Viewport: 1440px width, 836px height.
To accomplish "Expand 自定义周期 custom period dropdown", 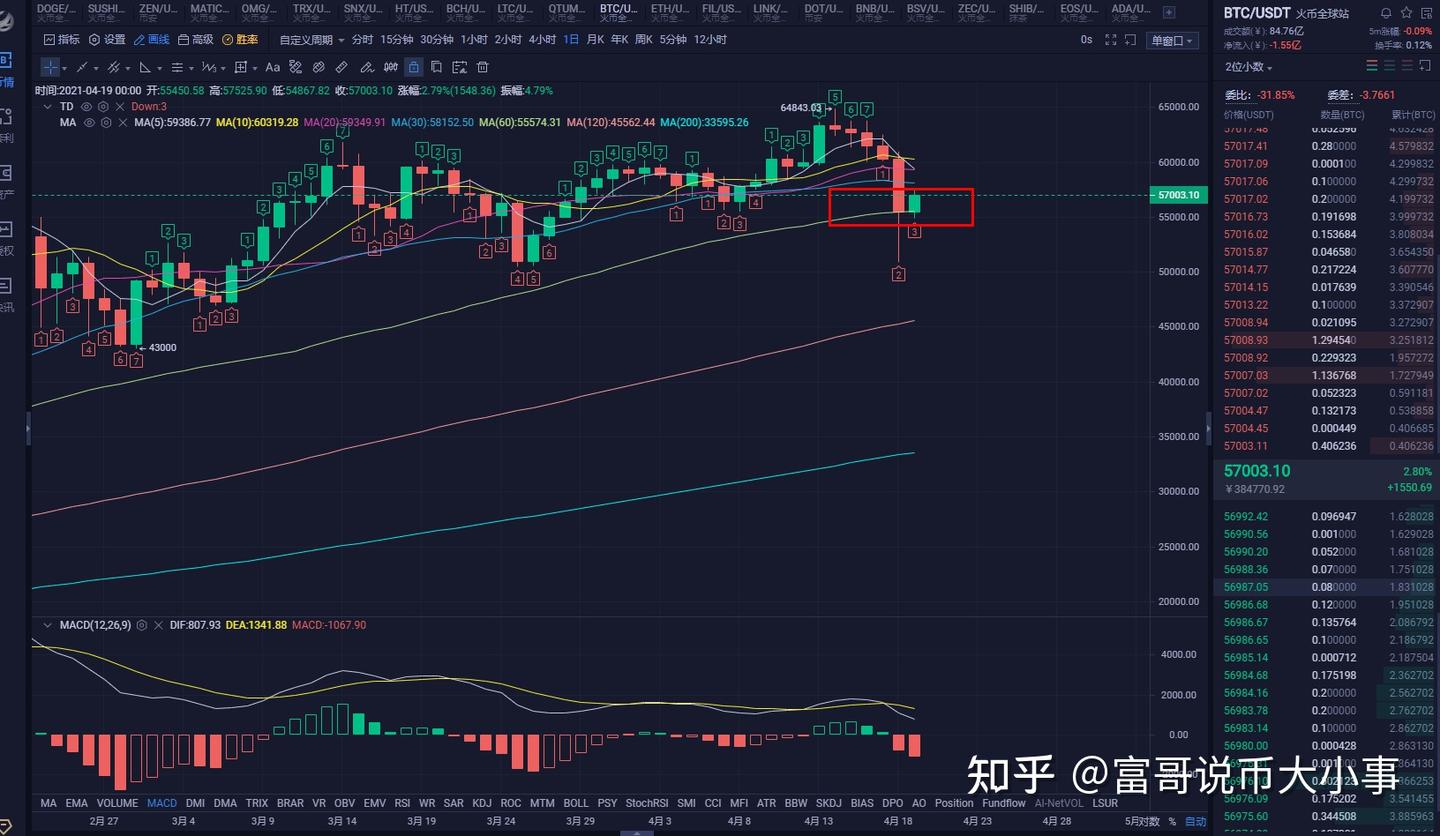I will coord(312,40).
